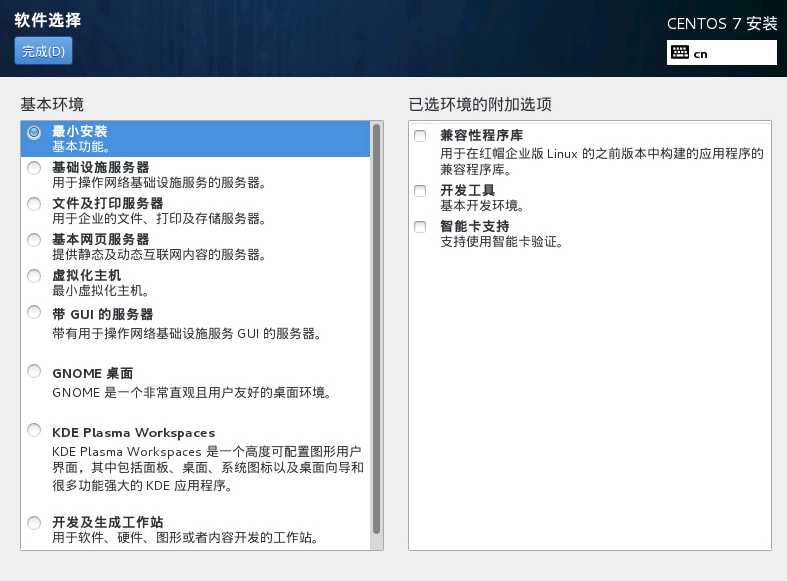
Task: Click the text 用于企业的文件、打印及存储服务器。
Action: (159, 219)
